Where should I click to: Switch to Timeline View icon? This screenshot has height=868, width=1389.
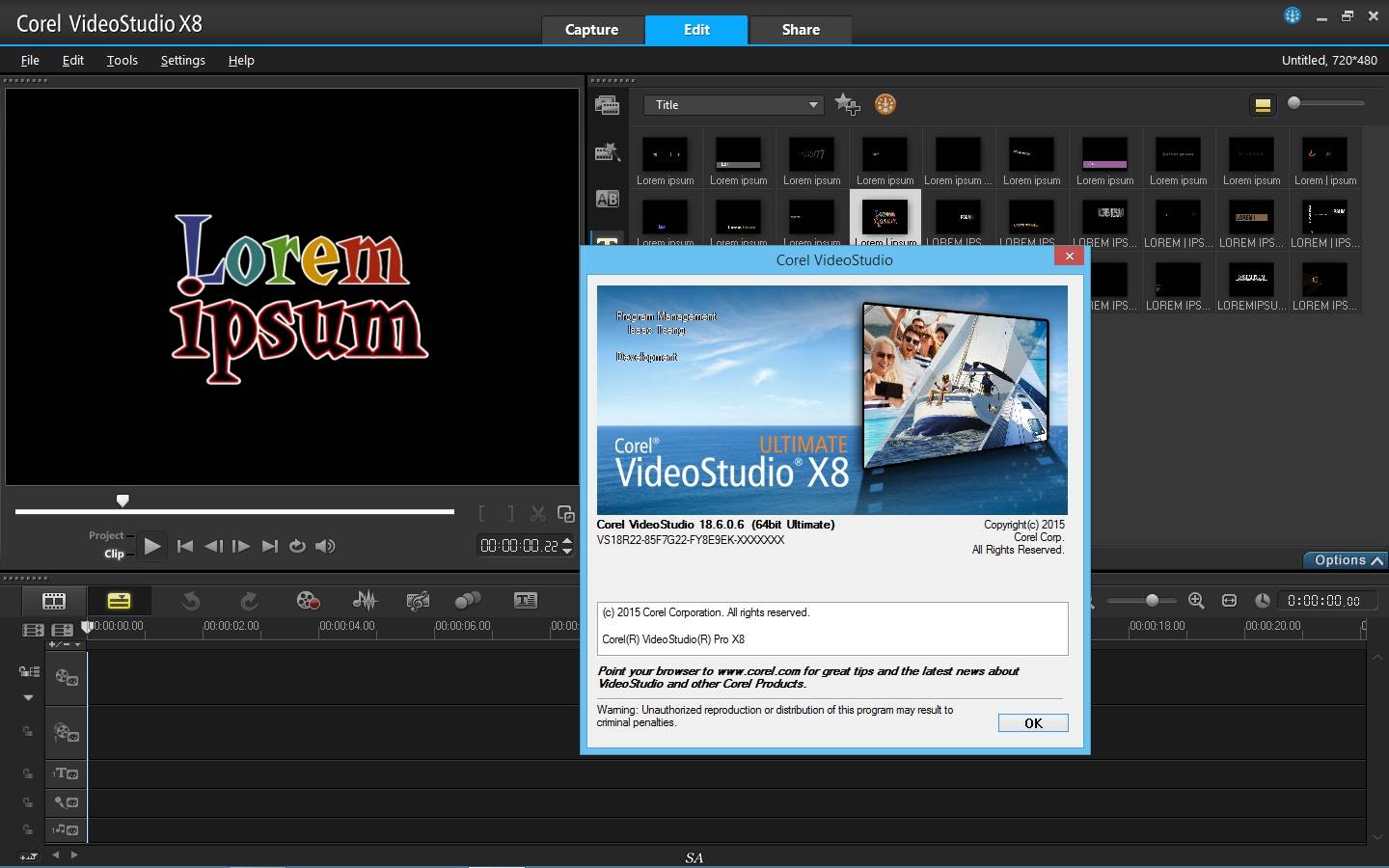[x=119, y=601]
